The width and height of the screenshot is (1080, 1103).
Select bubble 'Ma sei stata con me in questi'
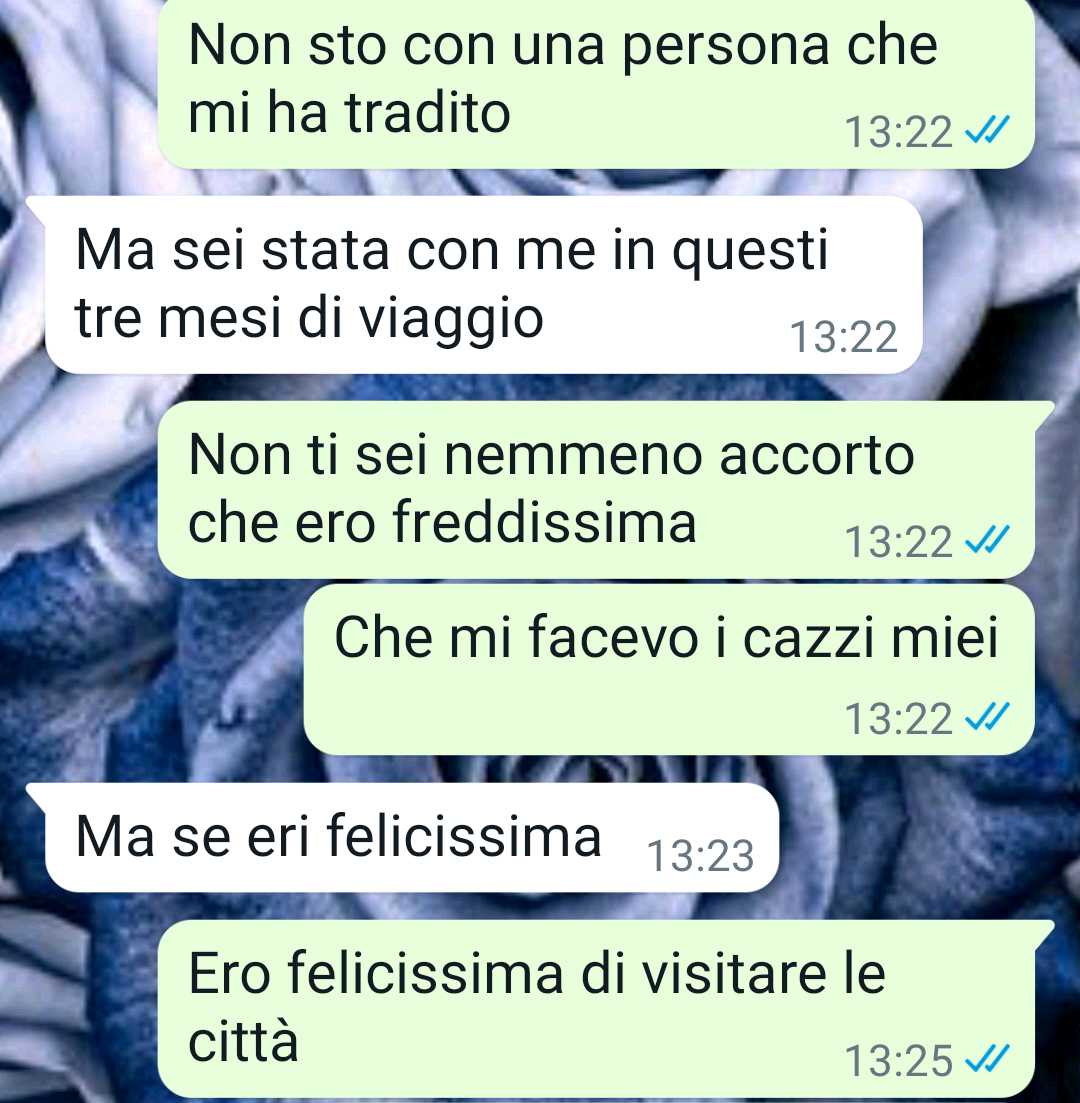(483, 285)
